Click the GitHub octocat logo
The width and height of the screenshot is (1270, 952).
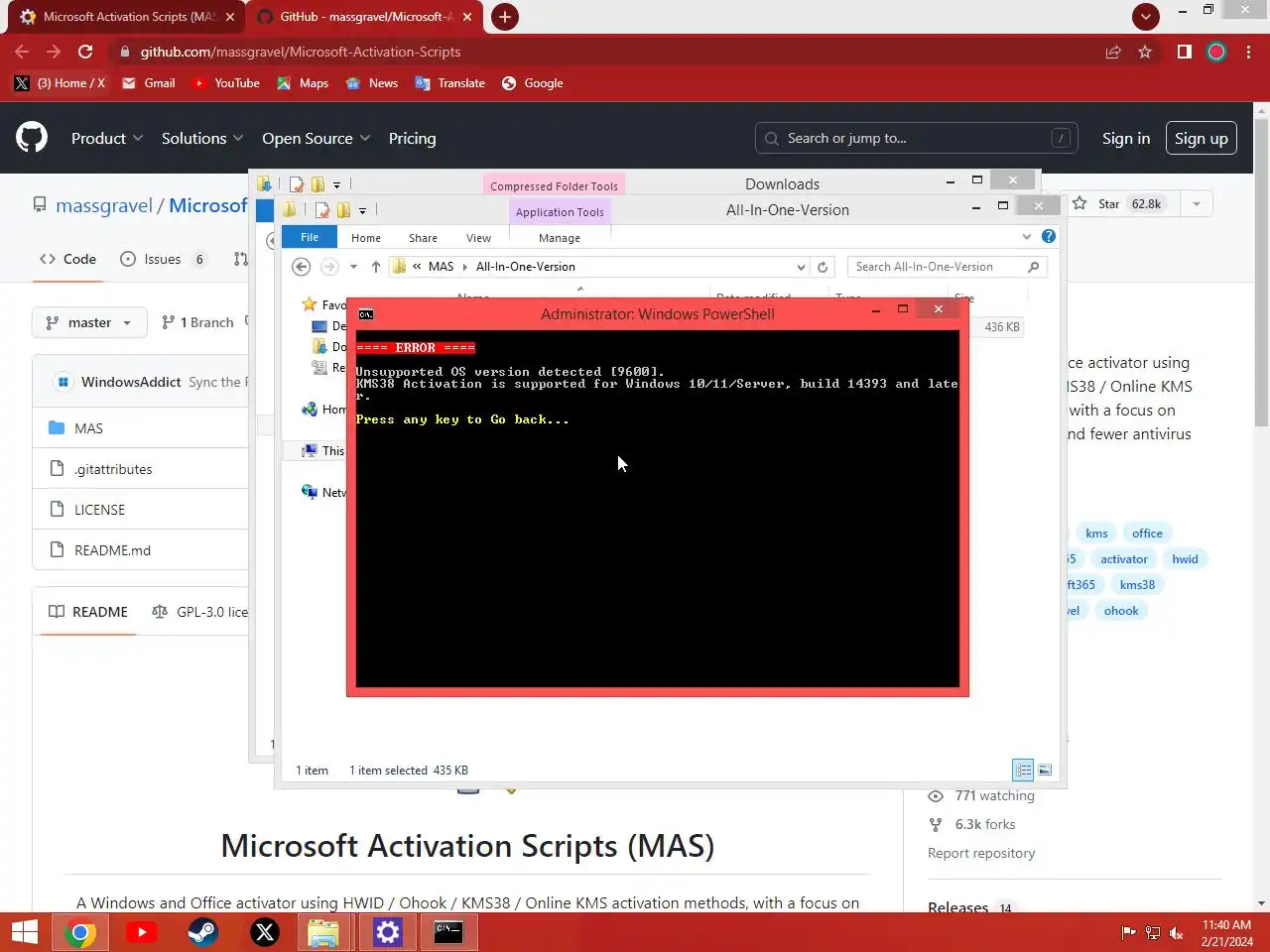(32, 138)
